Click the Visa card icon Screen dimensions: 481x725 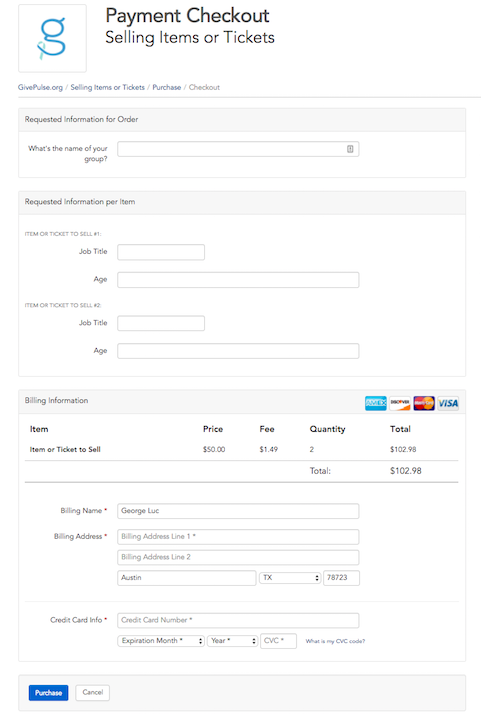click(448, 403)
